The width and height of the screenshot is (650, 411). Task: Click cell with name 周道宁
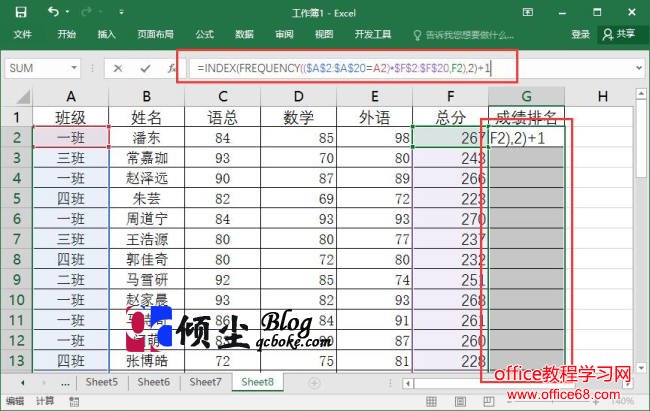point(146,219)
